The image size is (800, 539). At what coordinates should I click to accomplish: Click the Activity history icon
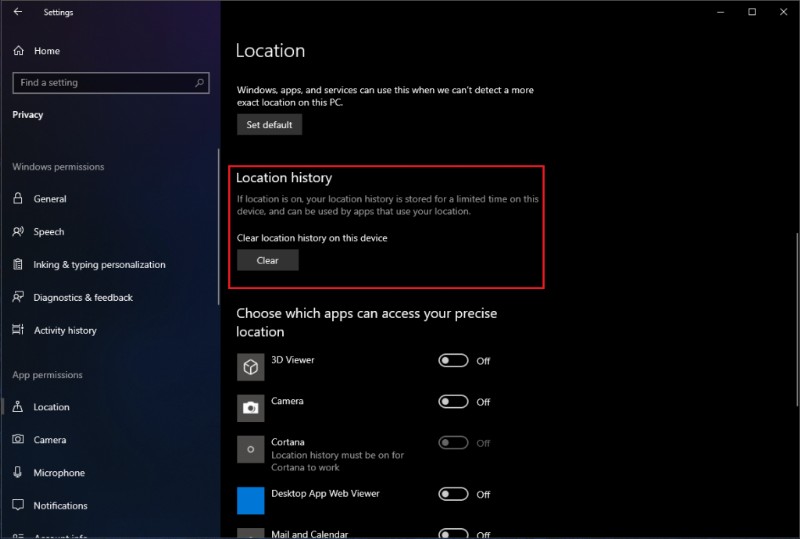click(x=18, y=330)
